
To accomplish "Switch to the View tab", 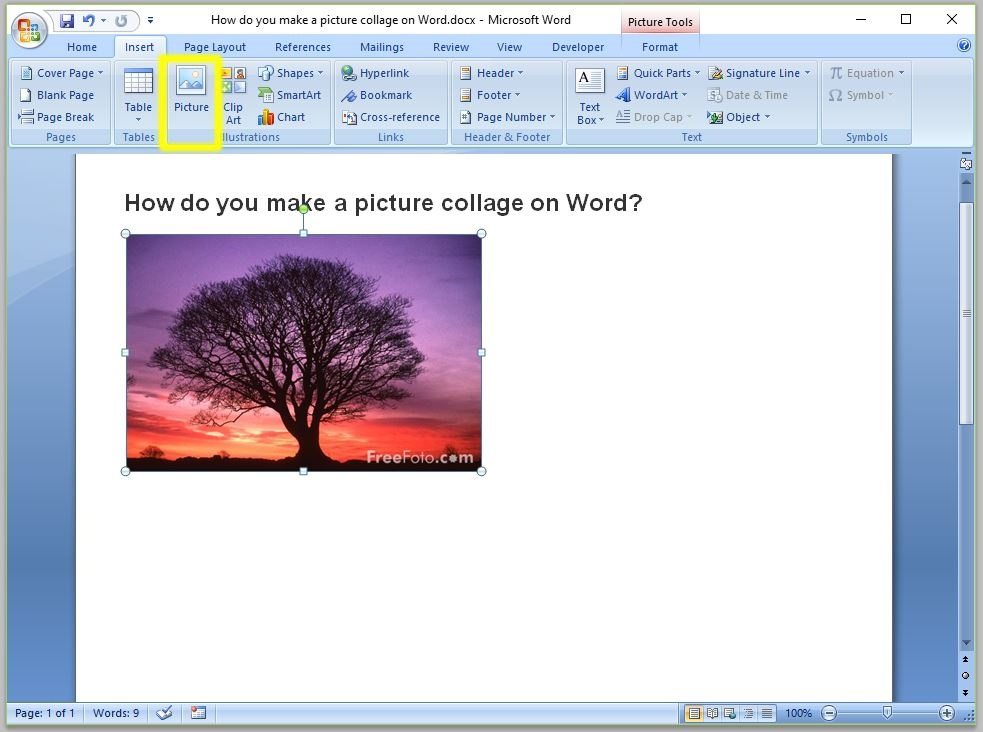I will 509,47.
